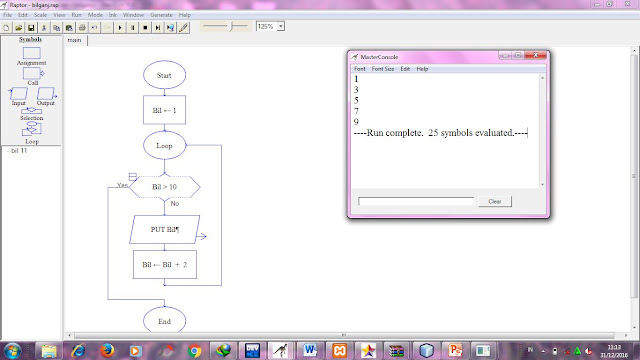
Task: Run the flowchart with Play button
Action: 120,28
